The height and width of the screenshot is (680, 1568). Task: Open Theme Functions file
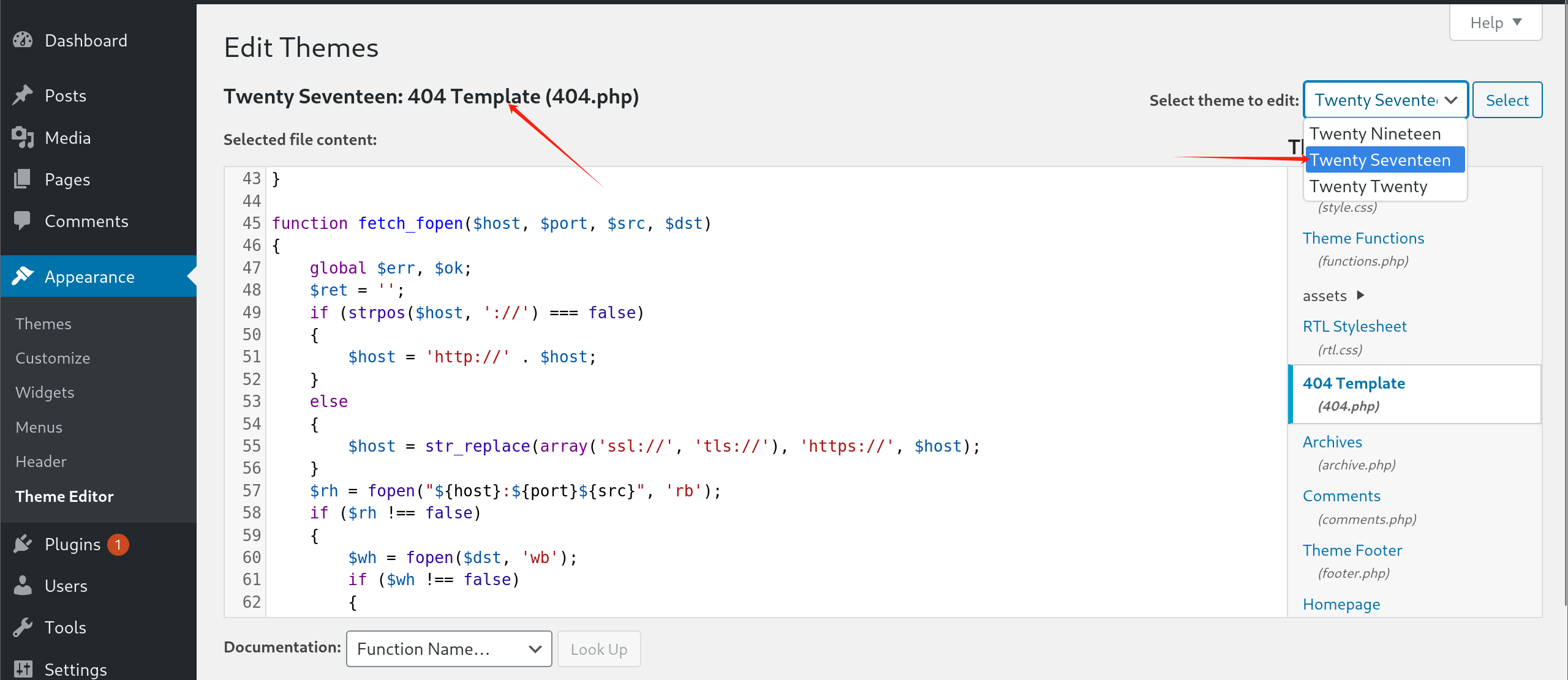click(x=1363, y=238)
